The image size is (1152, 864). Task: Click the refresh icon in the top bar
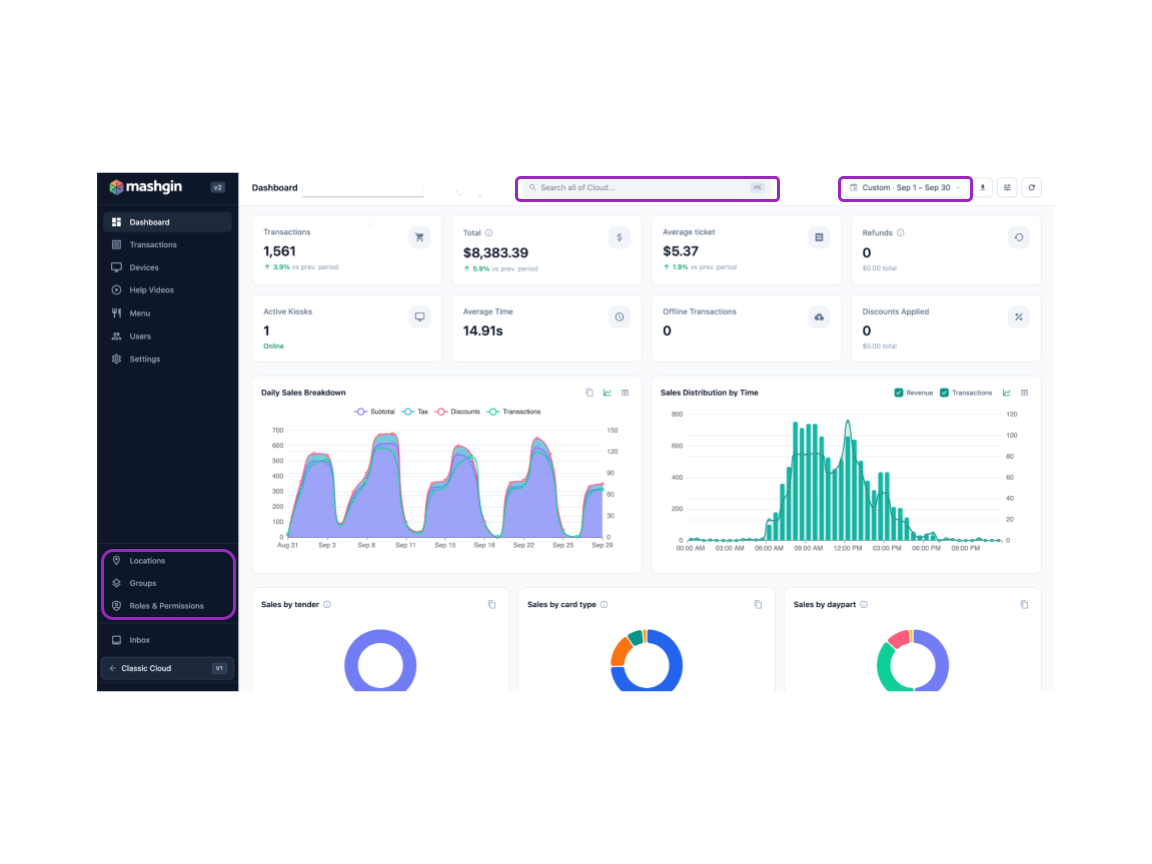pyautogui.click(x=1032, y=188)
